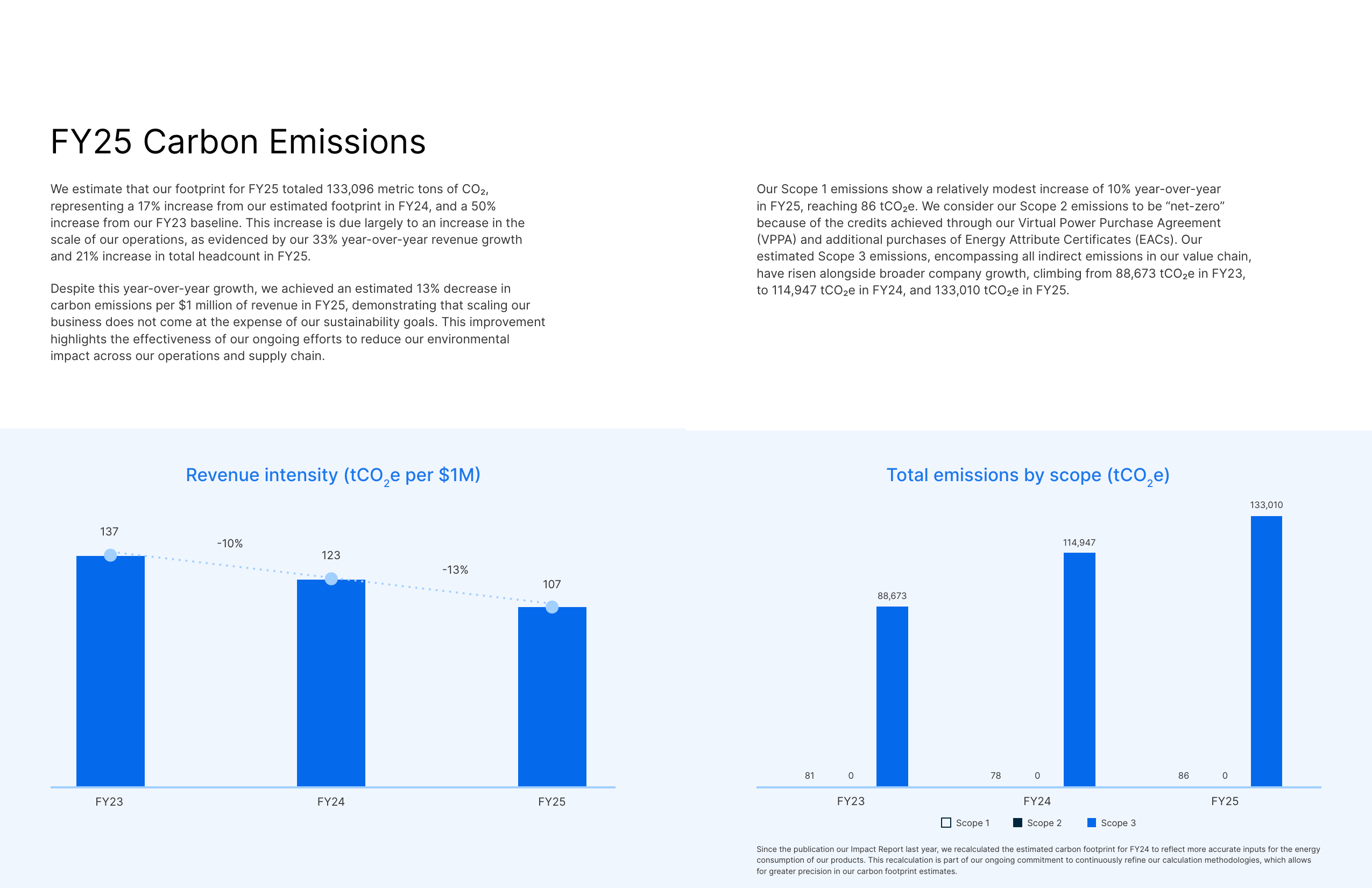Click the -10% change label
This screenshot has height=888, width=1372.
(x=229, y=544)
